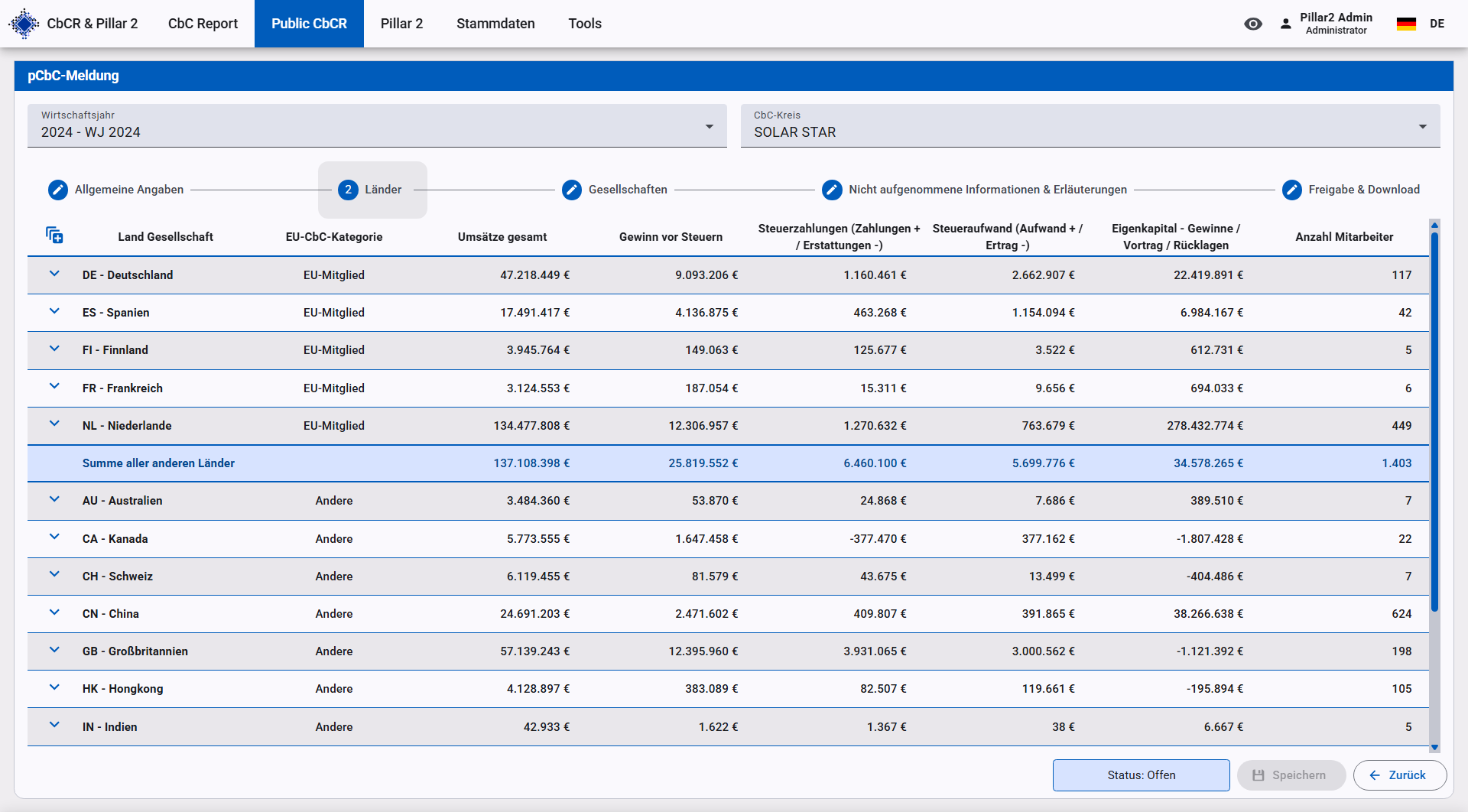Go to the Gesellschaften step pencil icon
Image resolution: width=1468 pixels, height=812 pixels.
[x=572, y=190]
